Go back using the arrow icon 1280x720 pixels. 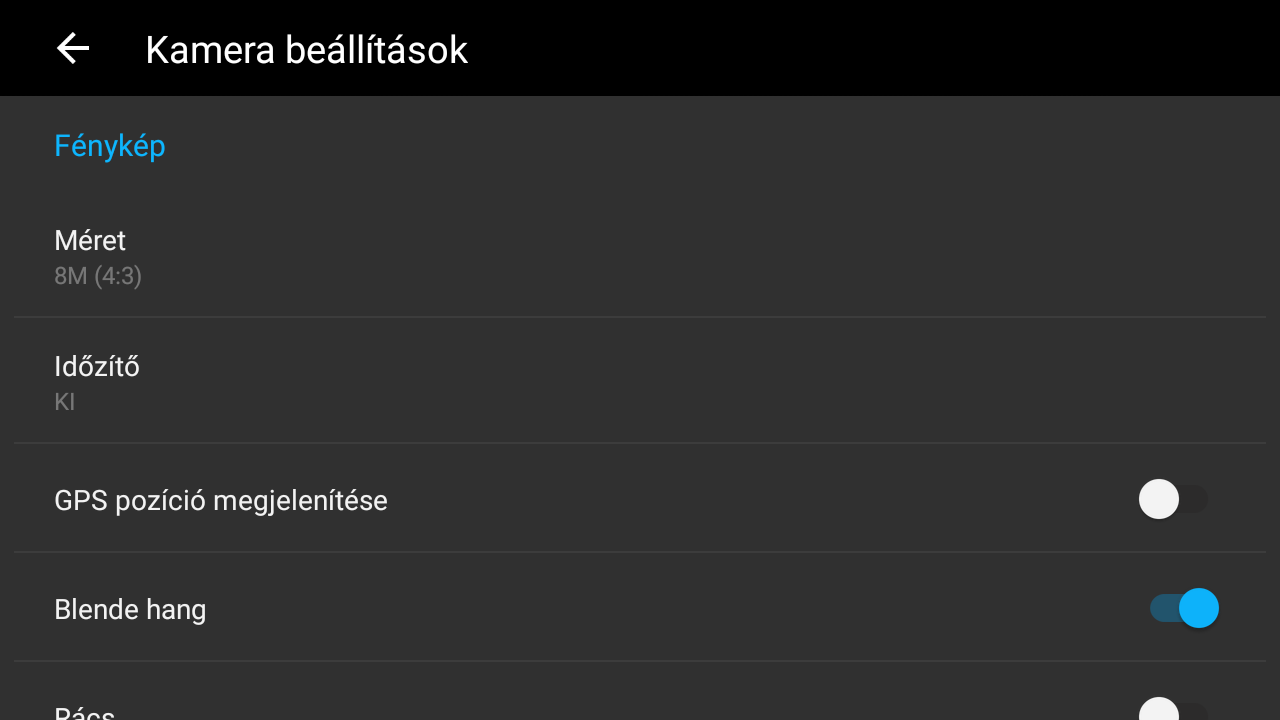[73, 48]
